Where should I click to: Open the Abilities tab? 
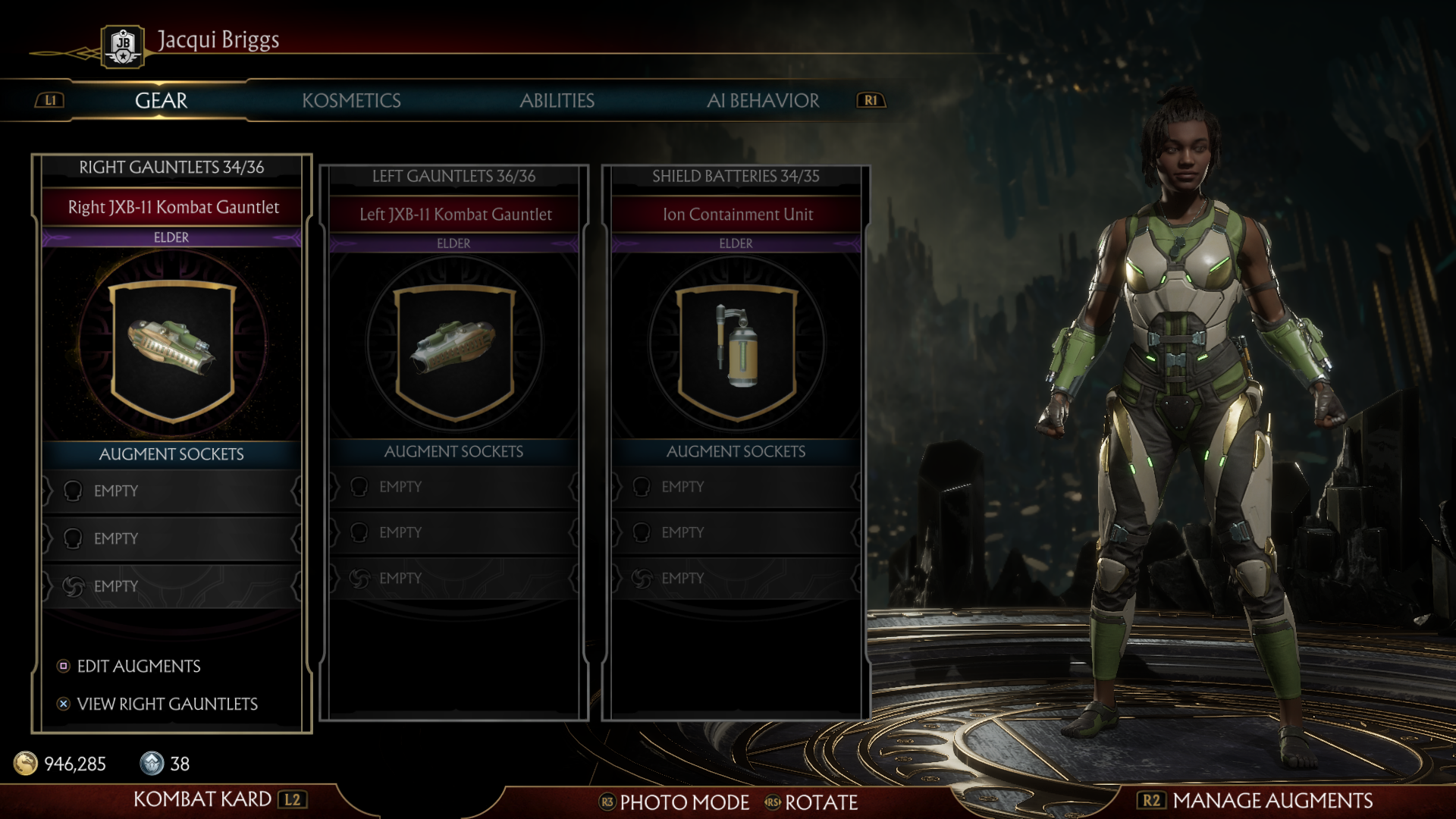point(557,101)
